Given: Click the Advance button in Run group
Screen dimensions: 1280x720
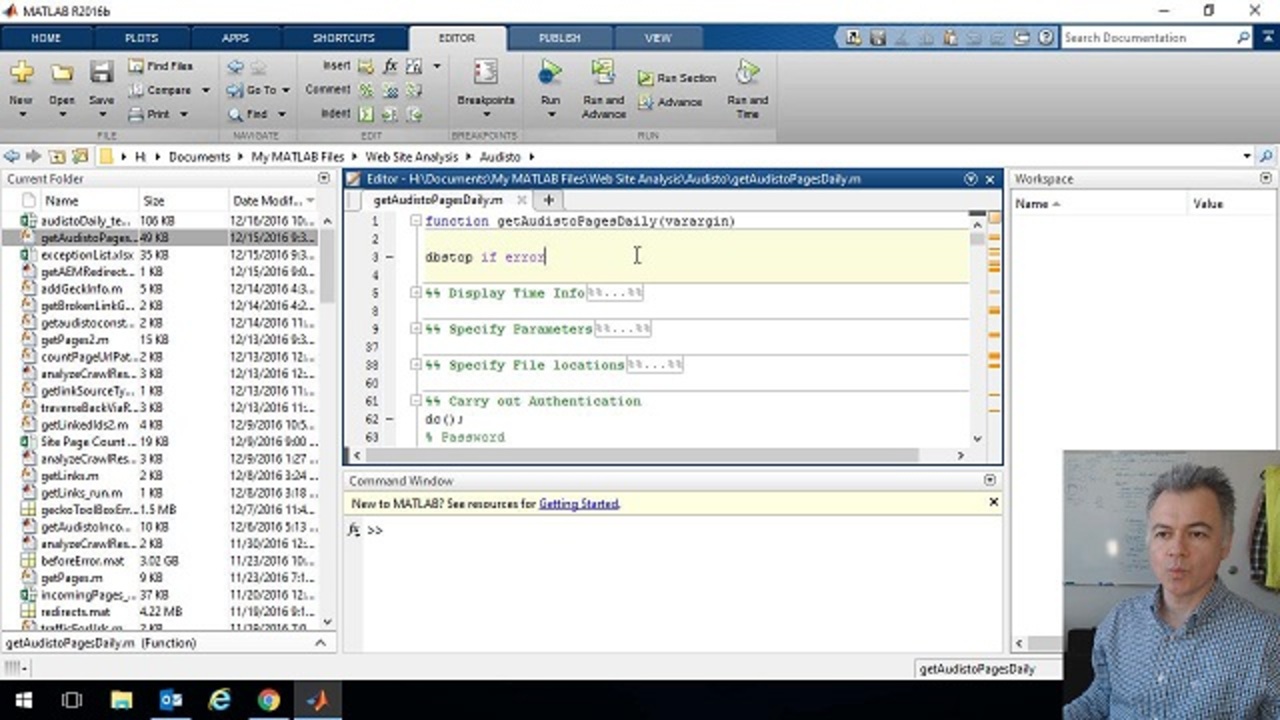Looking at the screenshot, I should pos(670,102).
